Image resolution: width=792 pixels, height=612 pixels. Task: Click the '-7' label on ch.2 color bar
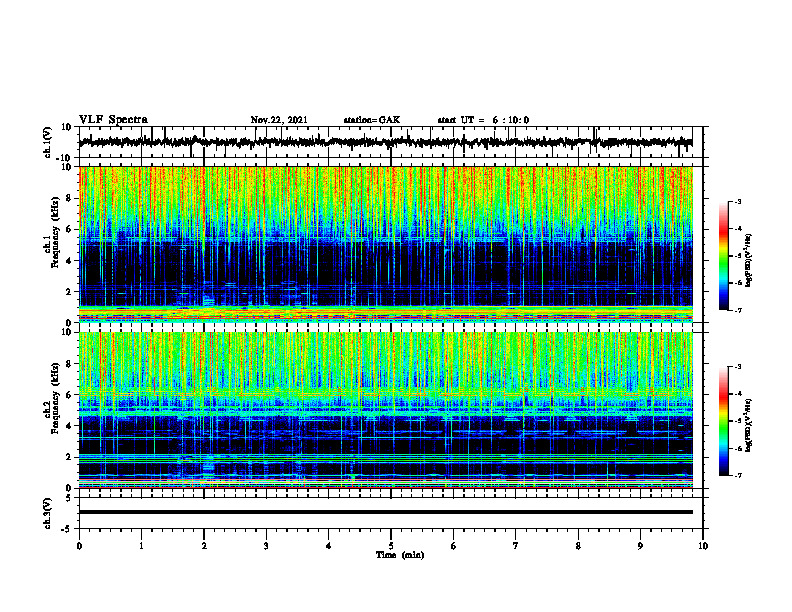tap(737, 475)
